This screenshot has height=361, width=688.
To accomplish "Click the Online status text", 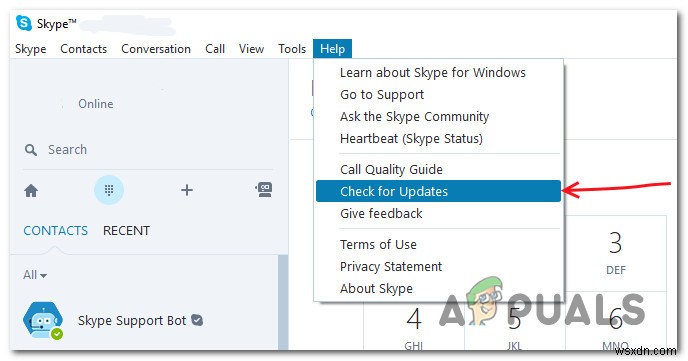I will (96, 104).
